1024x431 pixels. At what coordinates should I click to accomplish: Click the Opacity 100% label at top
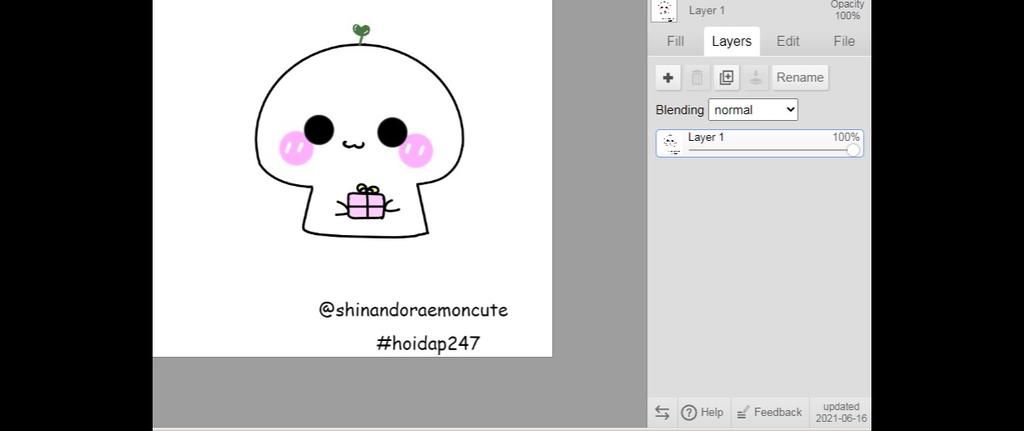[848, 10]
